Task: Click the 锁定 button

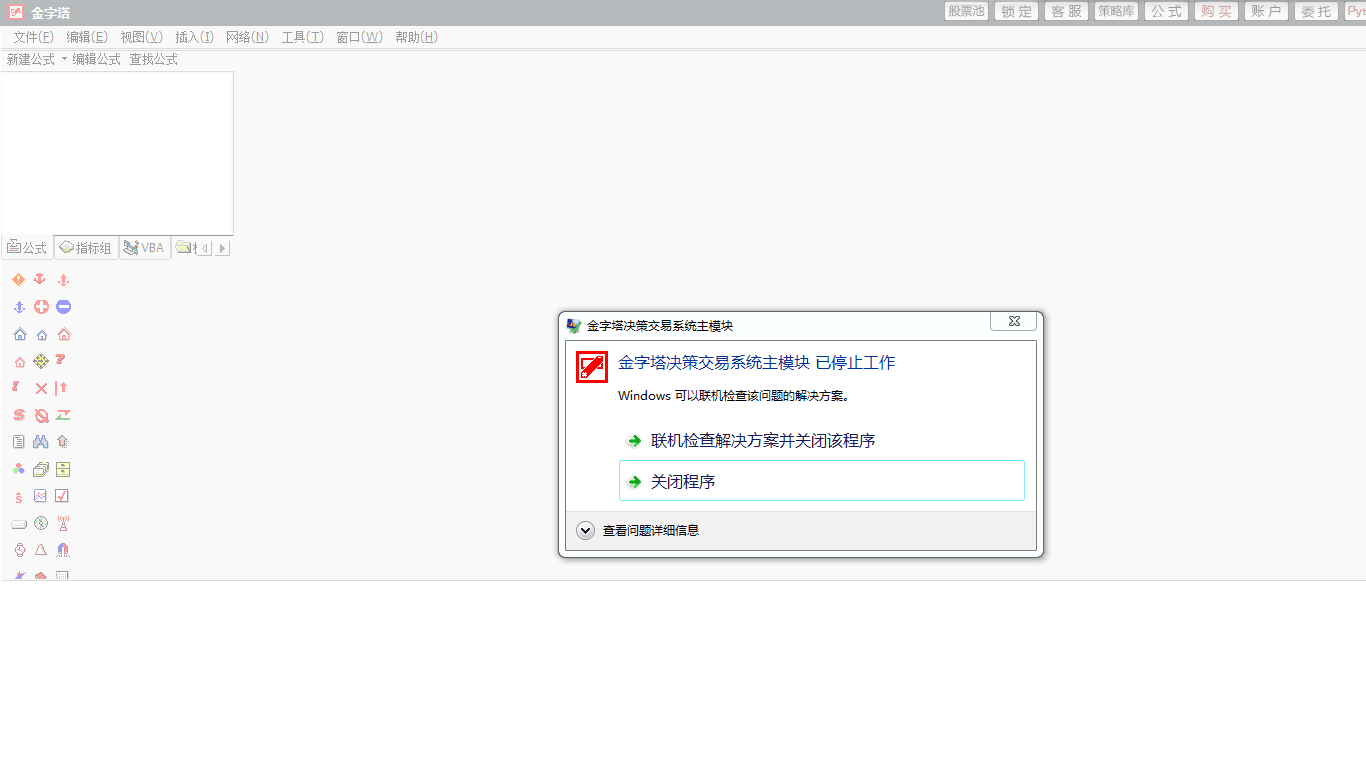Action: pyautogui.click(x=1016, y=11)
